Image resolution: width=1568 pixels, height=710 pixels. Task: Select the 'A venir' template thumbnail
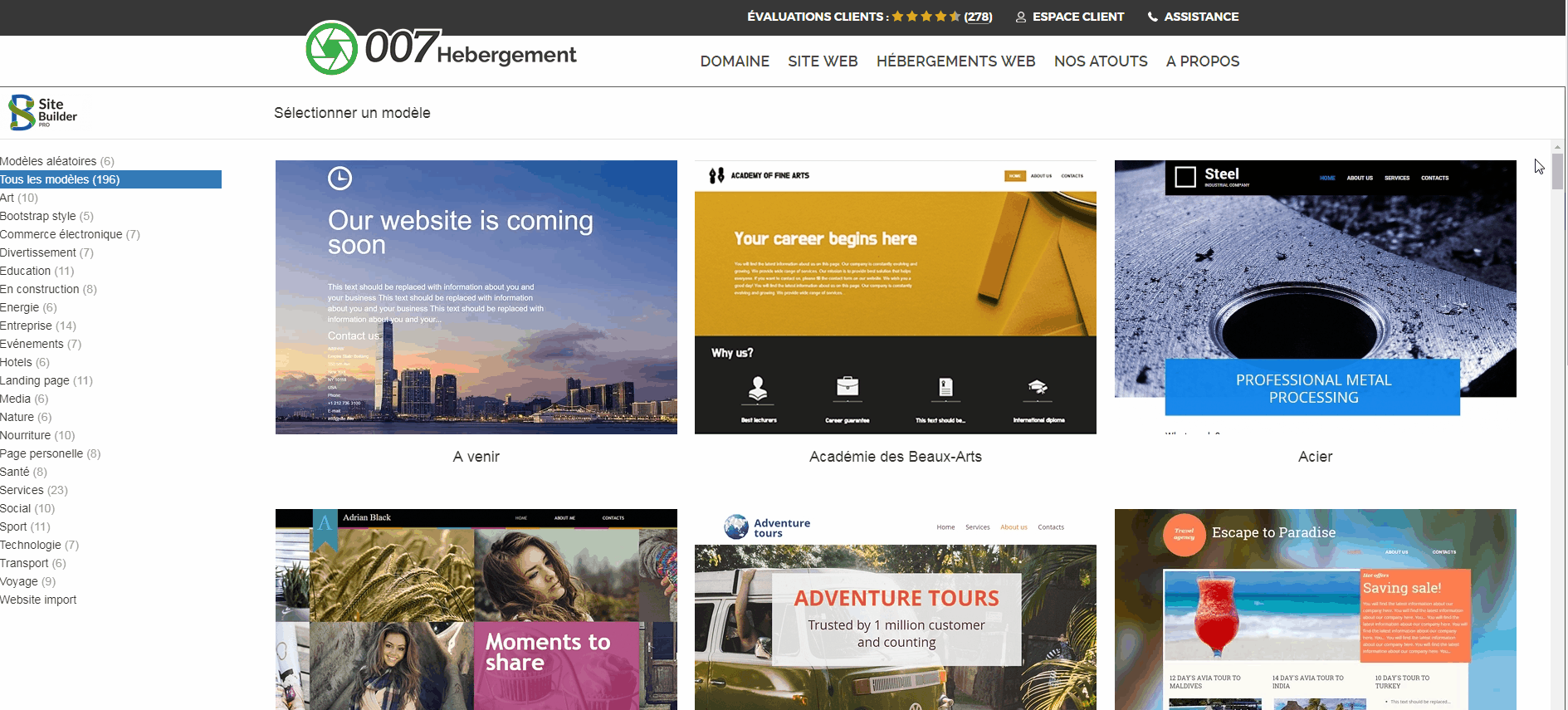coord(476,297)
